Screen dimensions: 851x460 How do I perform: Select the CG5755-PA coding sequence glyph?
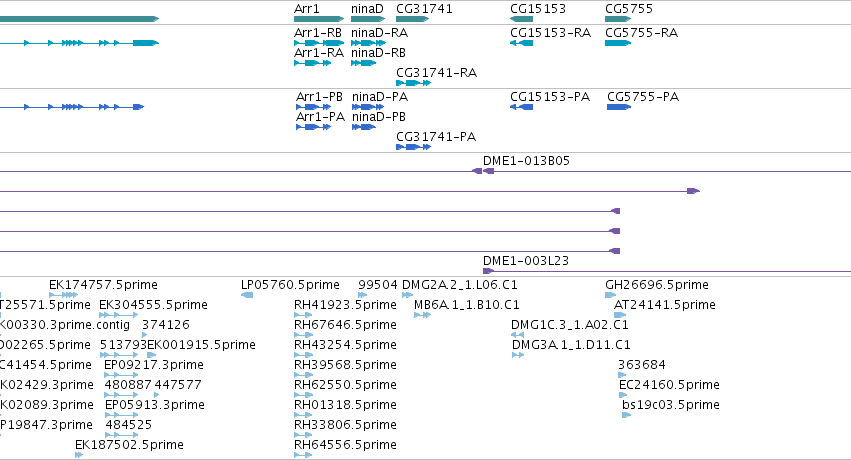619,107
